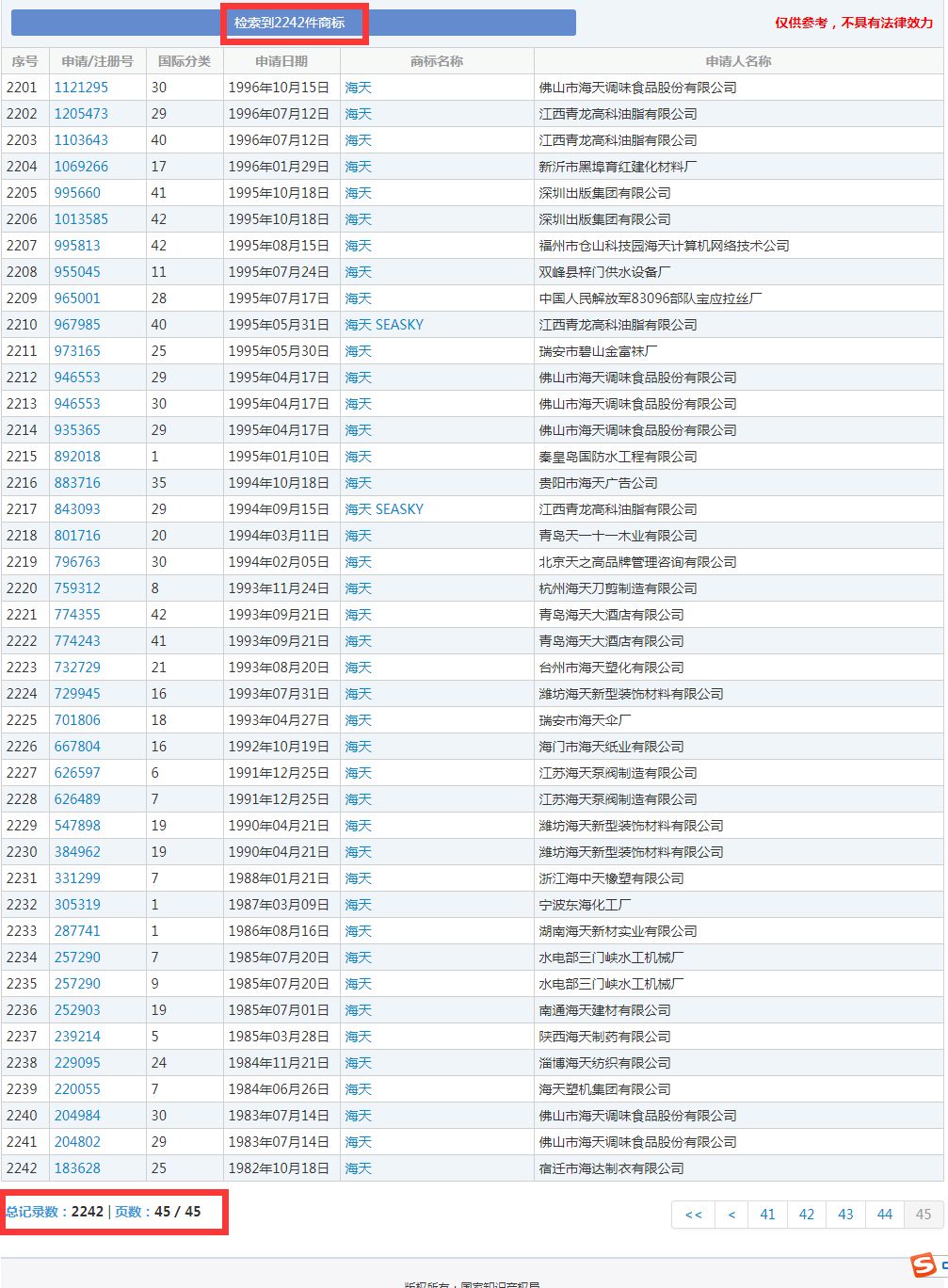The height and width of the screenshot is (1288, 948).
Task: Open registration number 965001
Action: coord(77,298)
